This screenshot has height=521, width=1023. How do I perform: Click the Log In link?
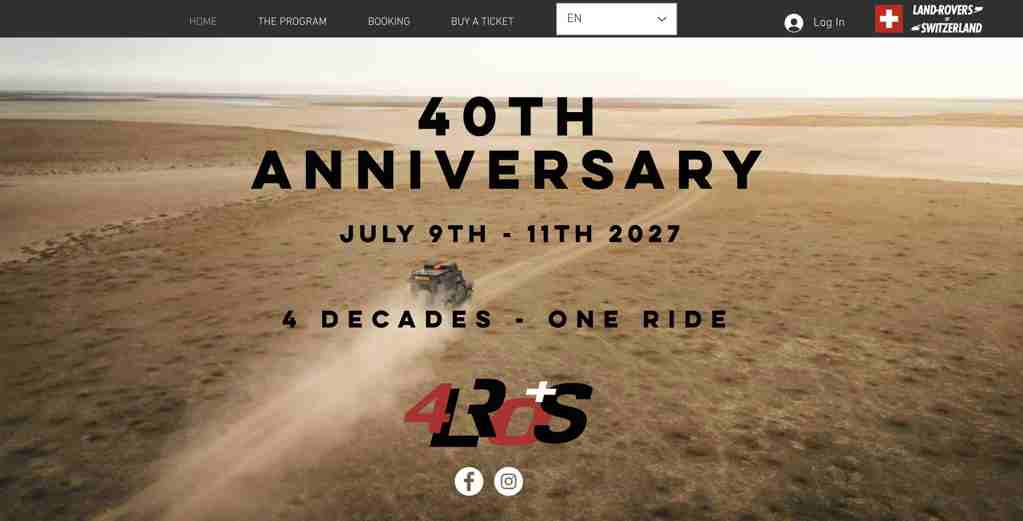coord(829,23)
